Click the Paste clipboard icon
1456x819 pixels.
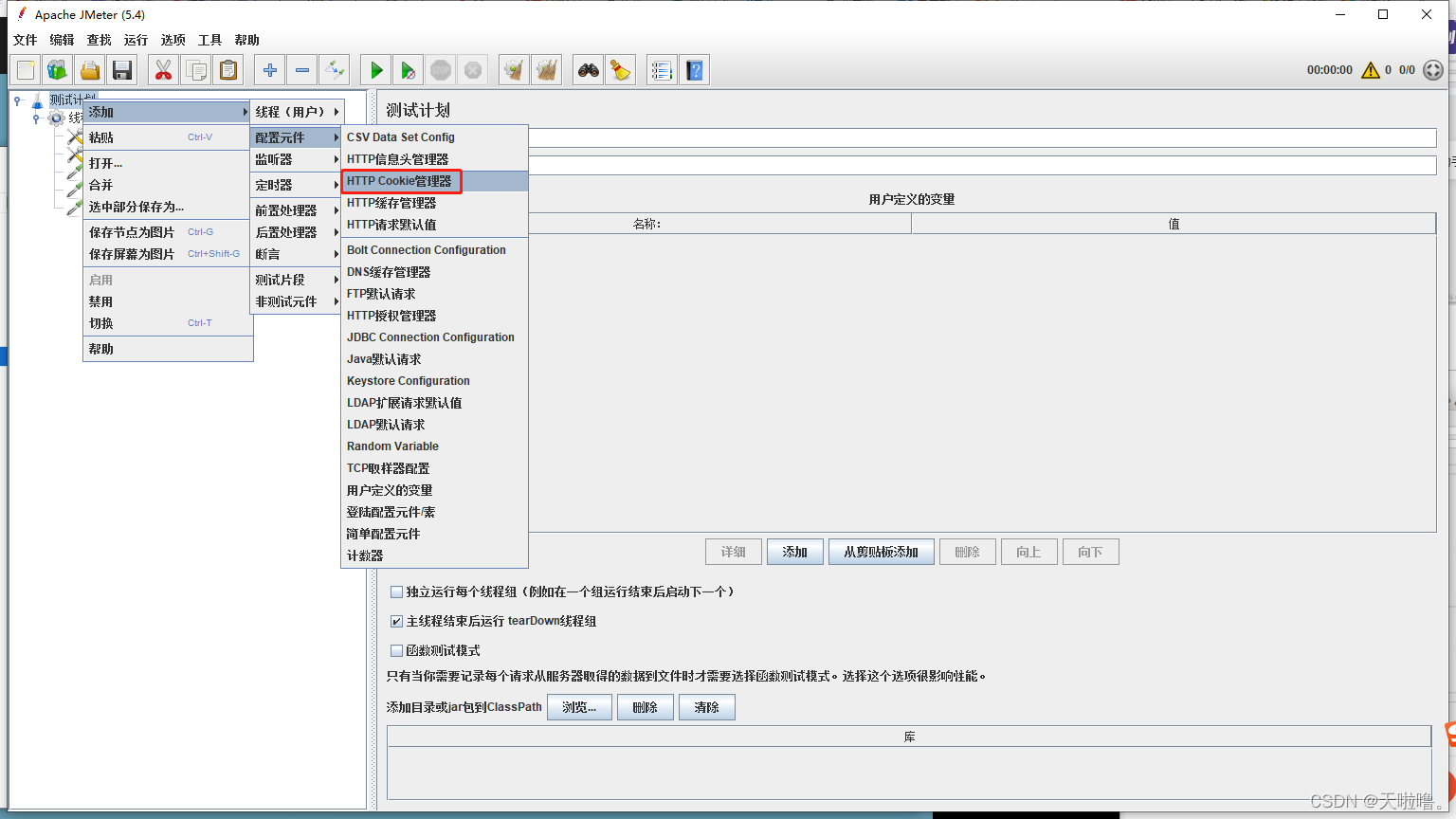click(x=228, y=70)
